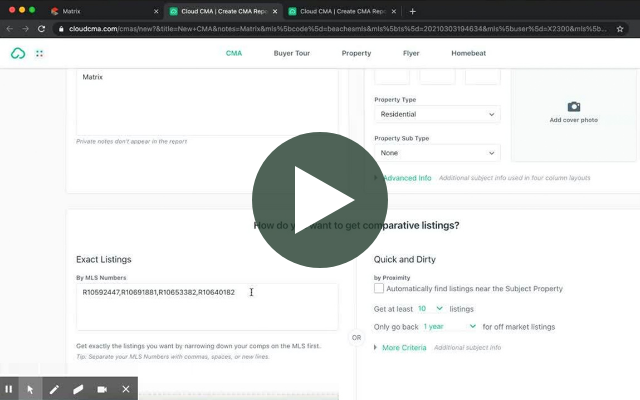This screenshot has width=640, height=400.
Task: Close the active Cloud CMA browser tab
Action: pyautogui.click(x=275, y=11)
